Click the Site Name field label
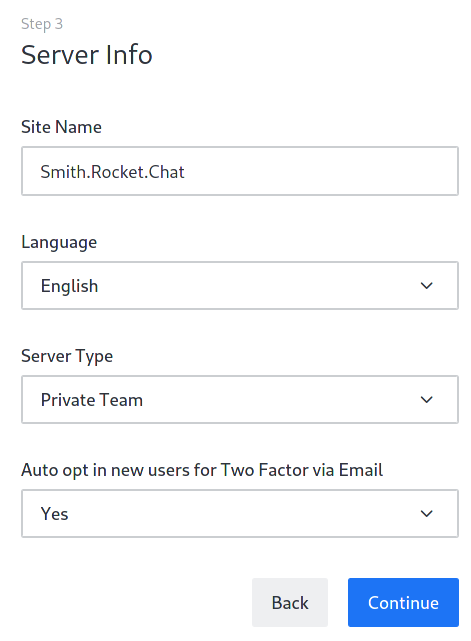The height and width of the screenshot is (641, 471). (x=61, y=127)
